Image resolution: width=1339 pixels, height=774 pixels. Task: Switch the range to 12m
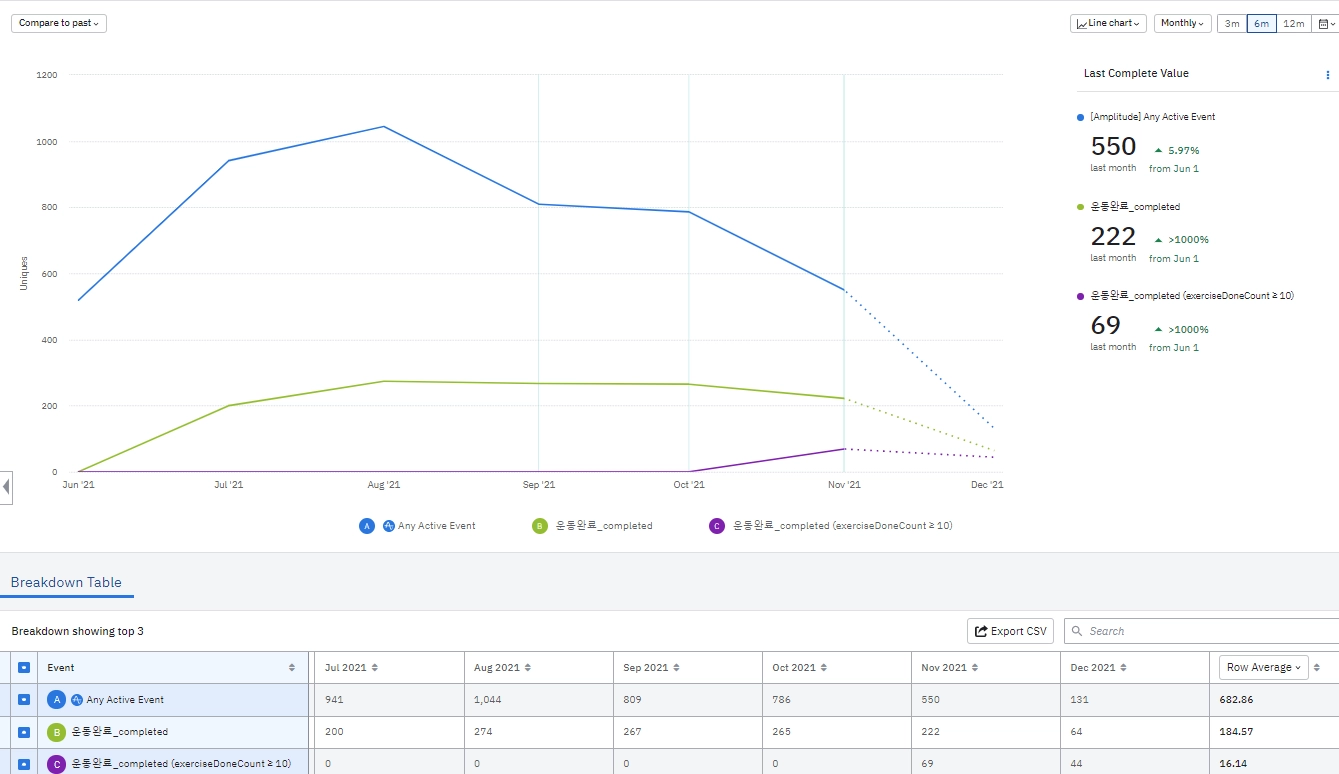click(1293, 23)
